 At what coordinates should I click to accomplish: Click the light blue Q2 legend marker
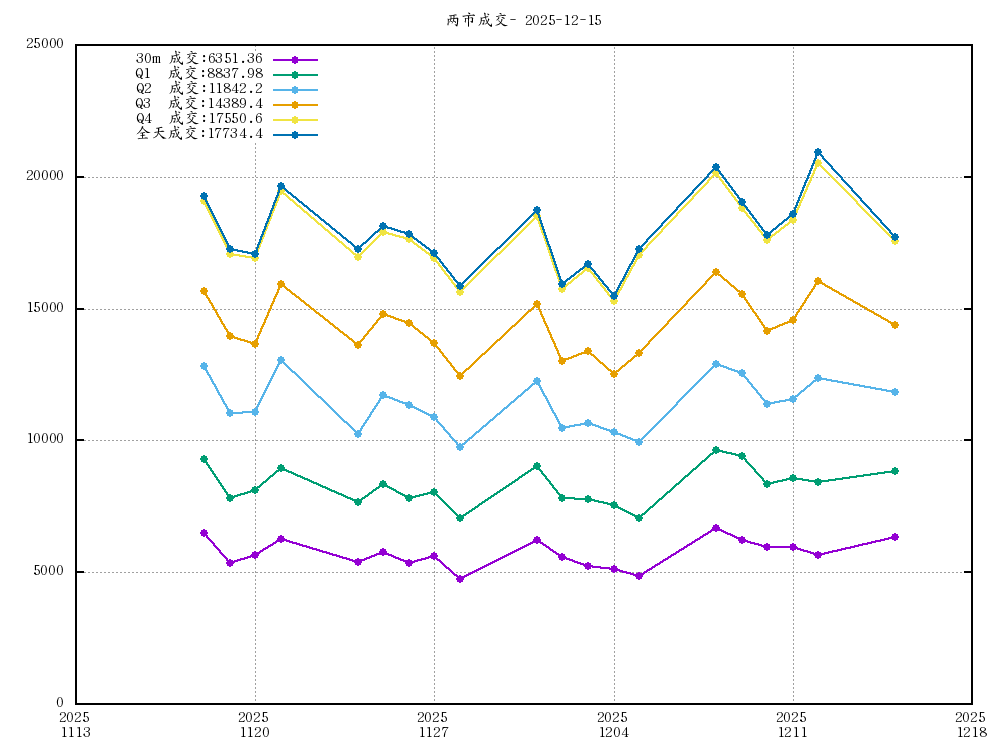295,90
